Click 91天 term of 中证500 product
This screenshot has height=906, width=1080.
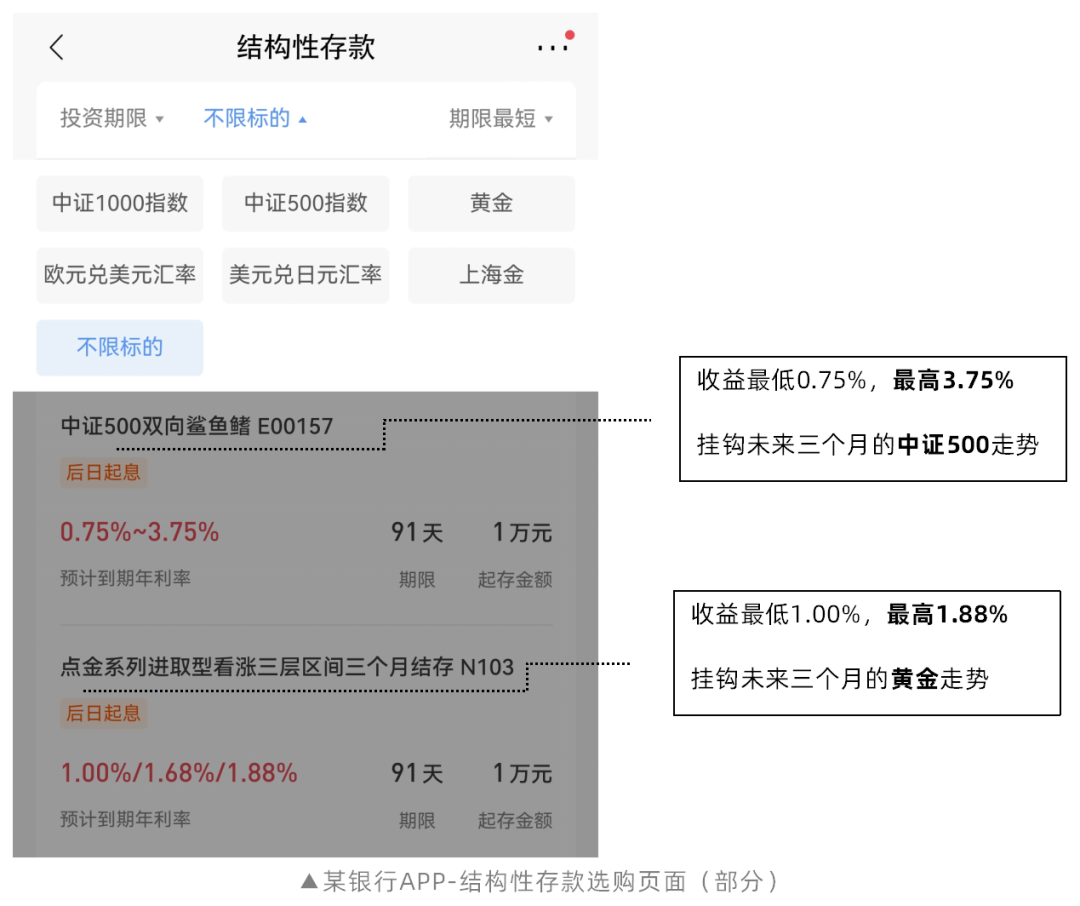pyautogui.click(x=417, y=532)
